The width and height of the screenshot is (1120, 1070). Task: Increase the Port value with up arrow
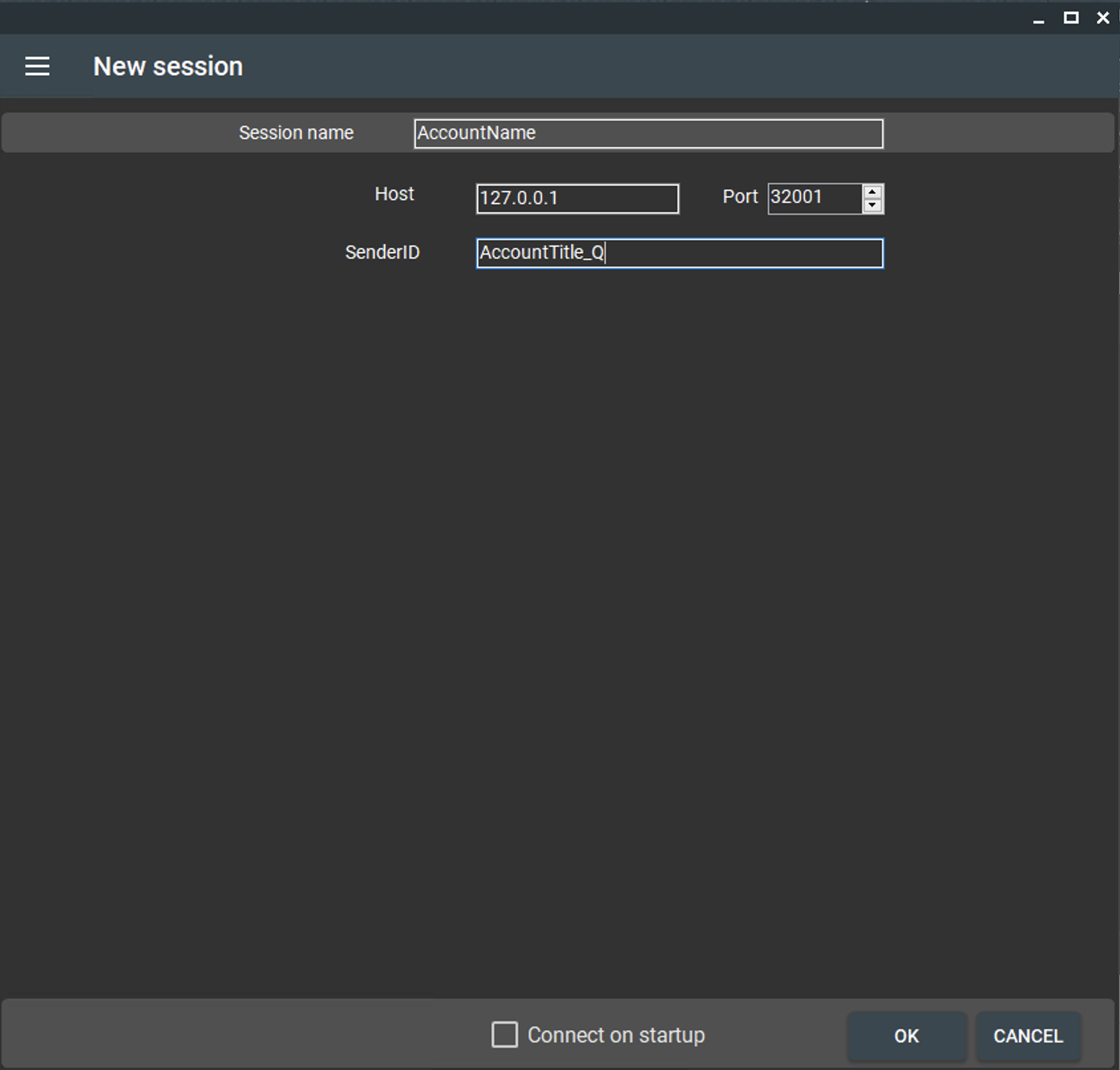point(872,192)
